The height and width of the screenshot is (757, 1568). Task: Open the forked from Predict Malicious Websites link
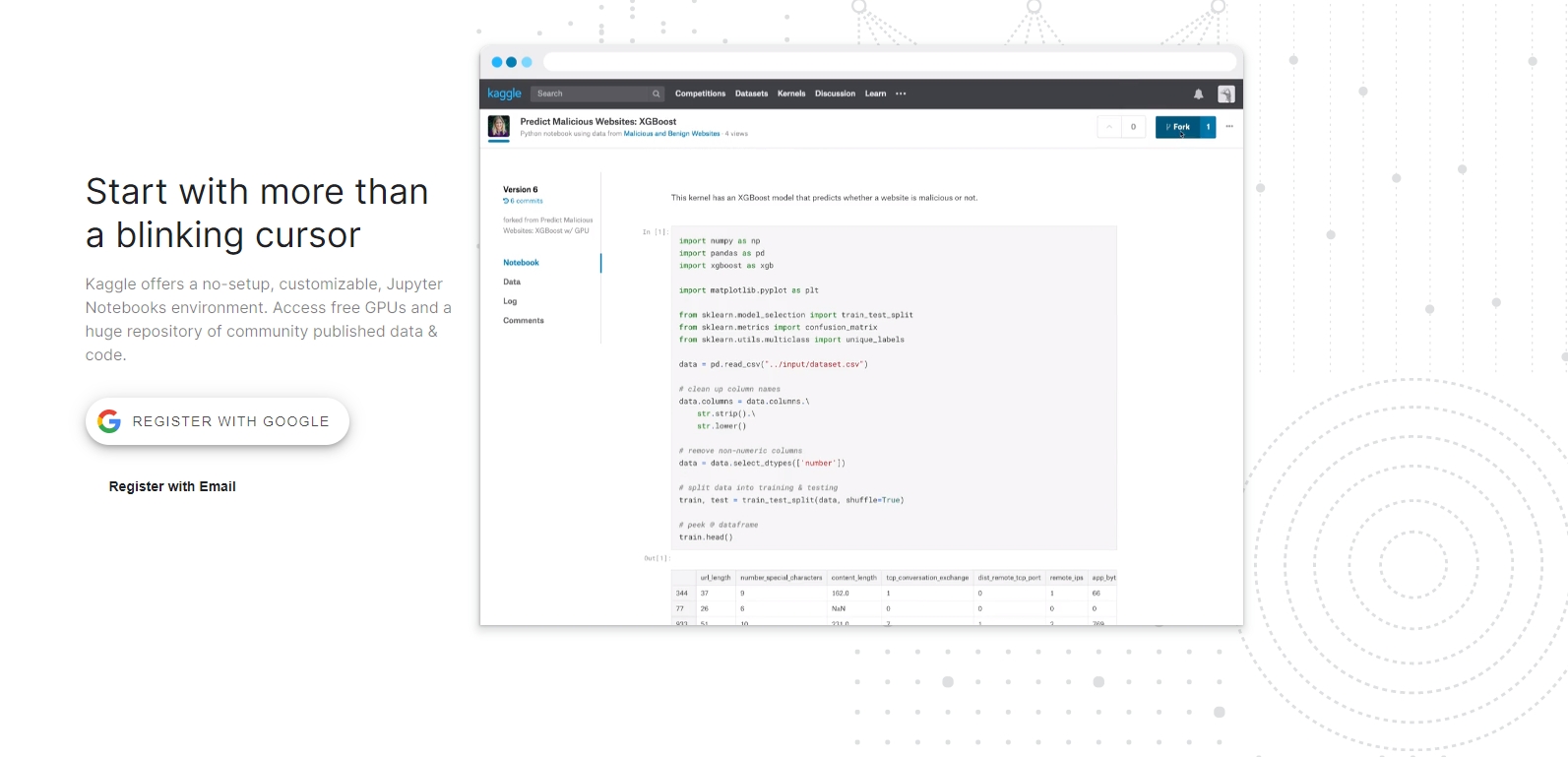[x=548, y=225]
